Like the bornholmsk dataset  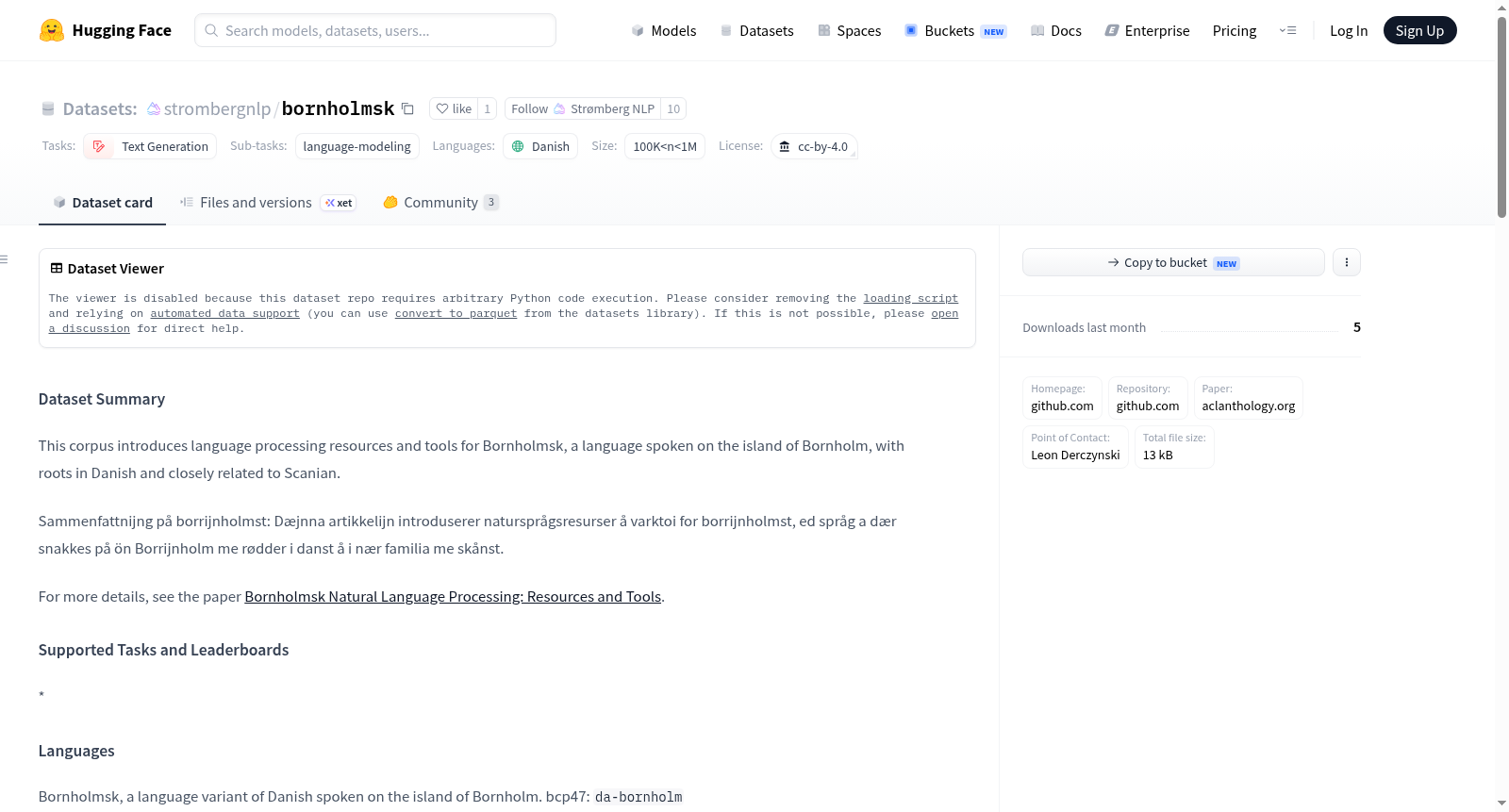point(454,108)
